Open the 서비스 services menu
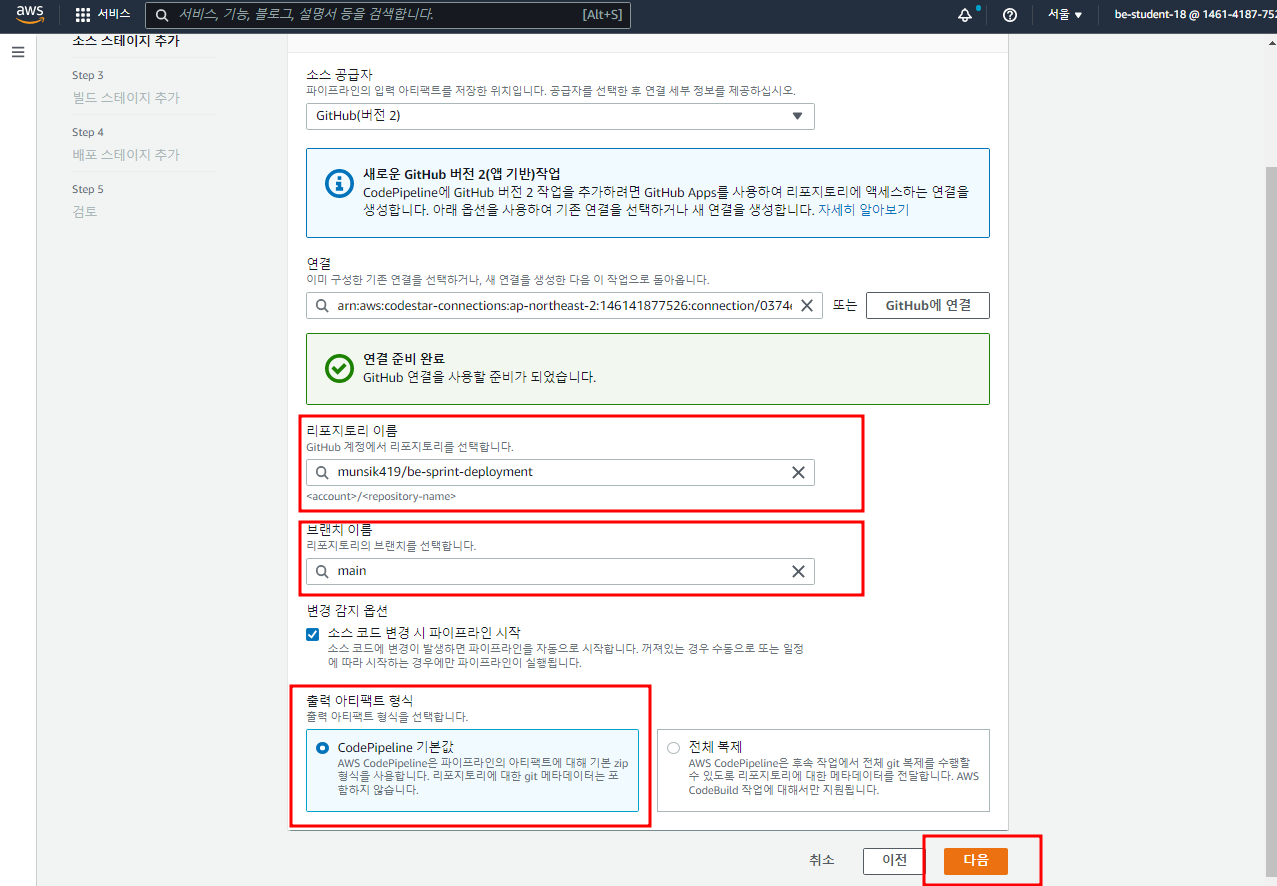The width and height of the screenshot is (1277, 886). click(103, 15)
